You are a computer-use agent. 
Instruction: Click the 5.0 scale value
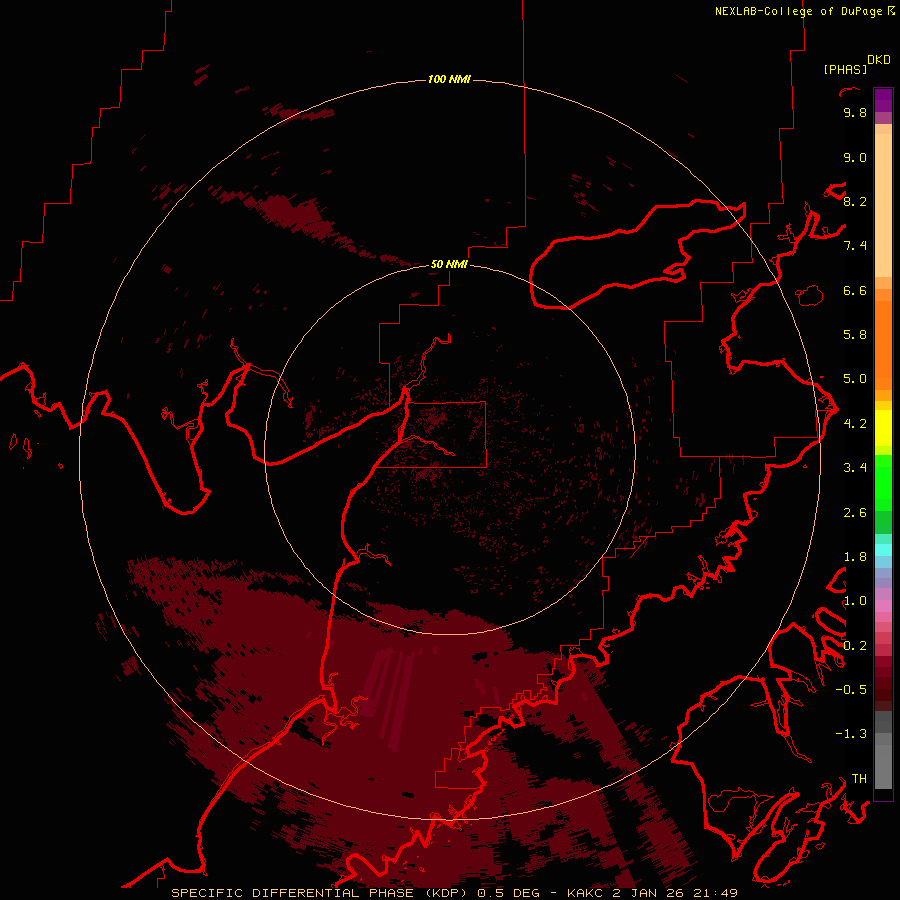(855, 379)
